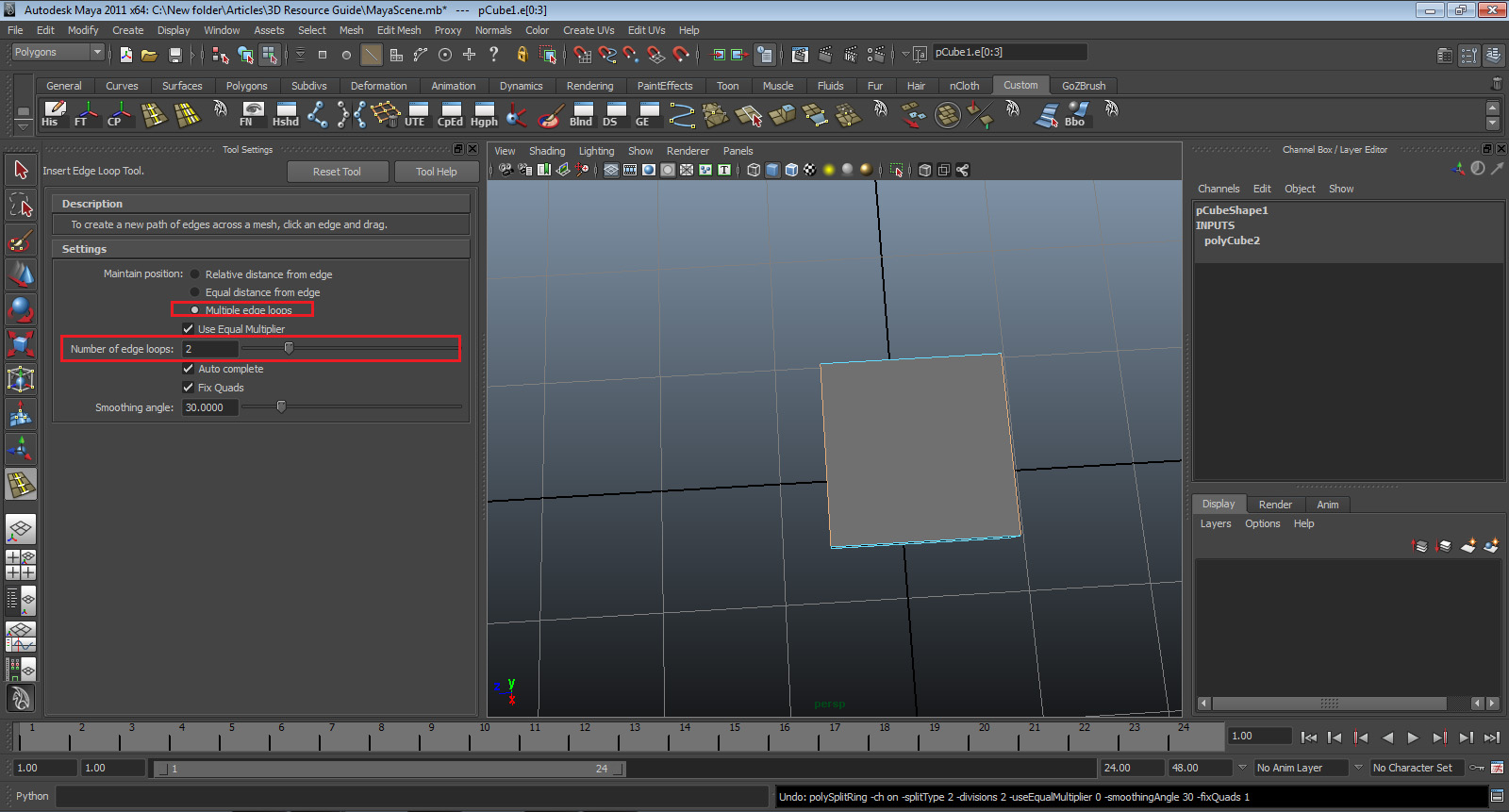The height and width of the screenshot is (812, 1509).
Task: Select the Lasso tool in toolbox
Action: click(x=21, y=205)
